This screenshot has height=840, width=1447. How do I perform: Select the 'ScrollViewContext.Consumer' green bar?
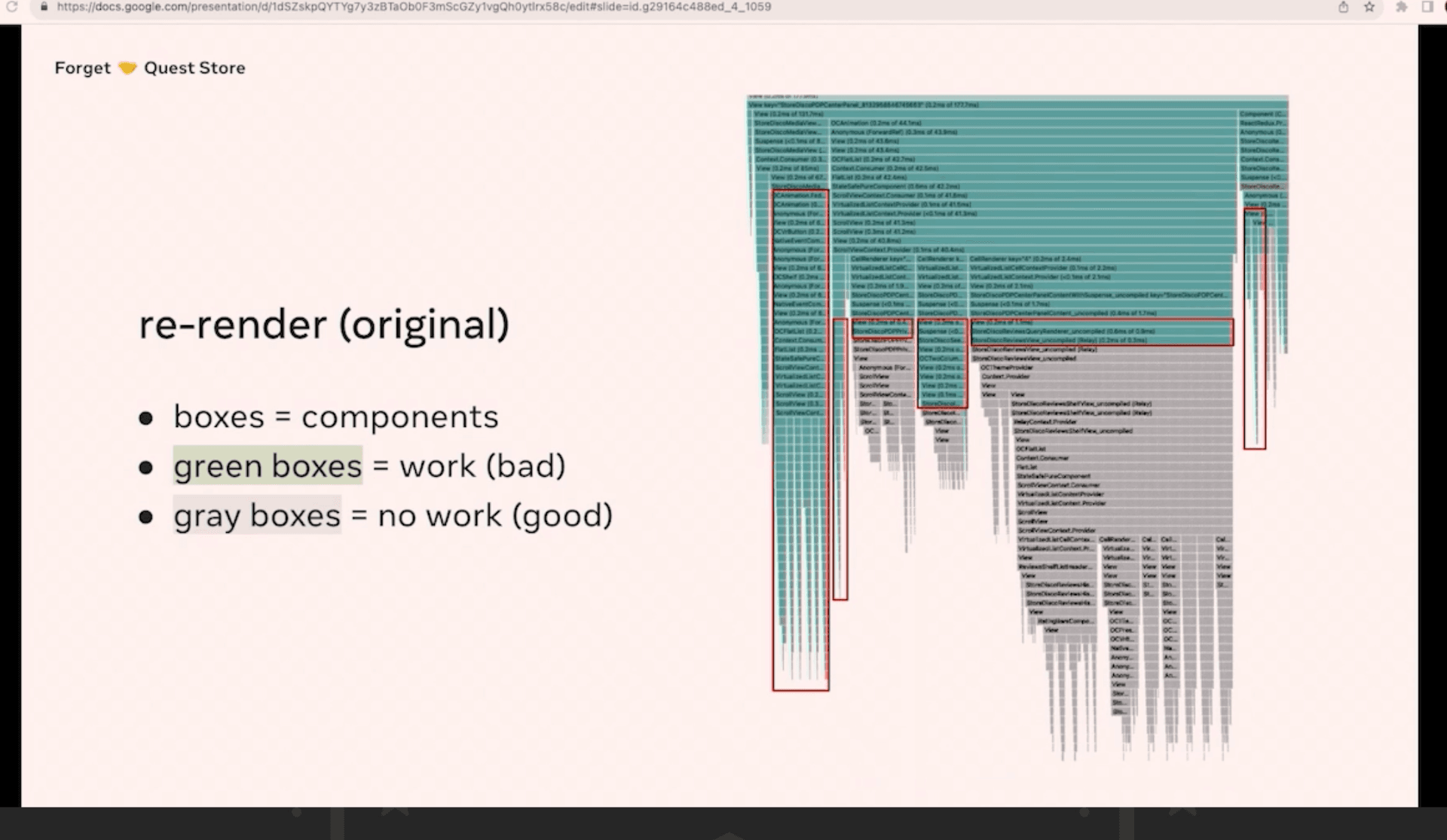click(x=1034, y=195)
